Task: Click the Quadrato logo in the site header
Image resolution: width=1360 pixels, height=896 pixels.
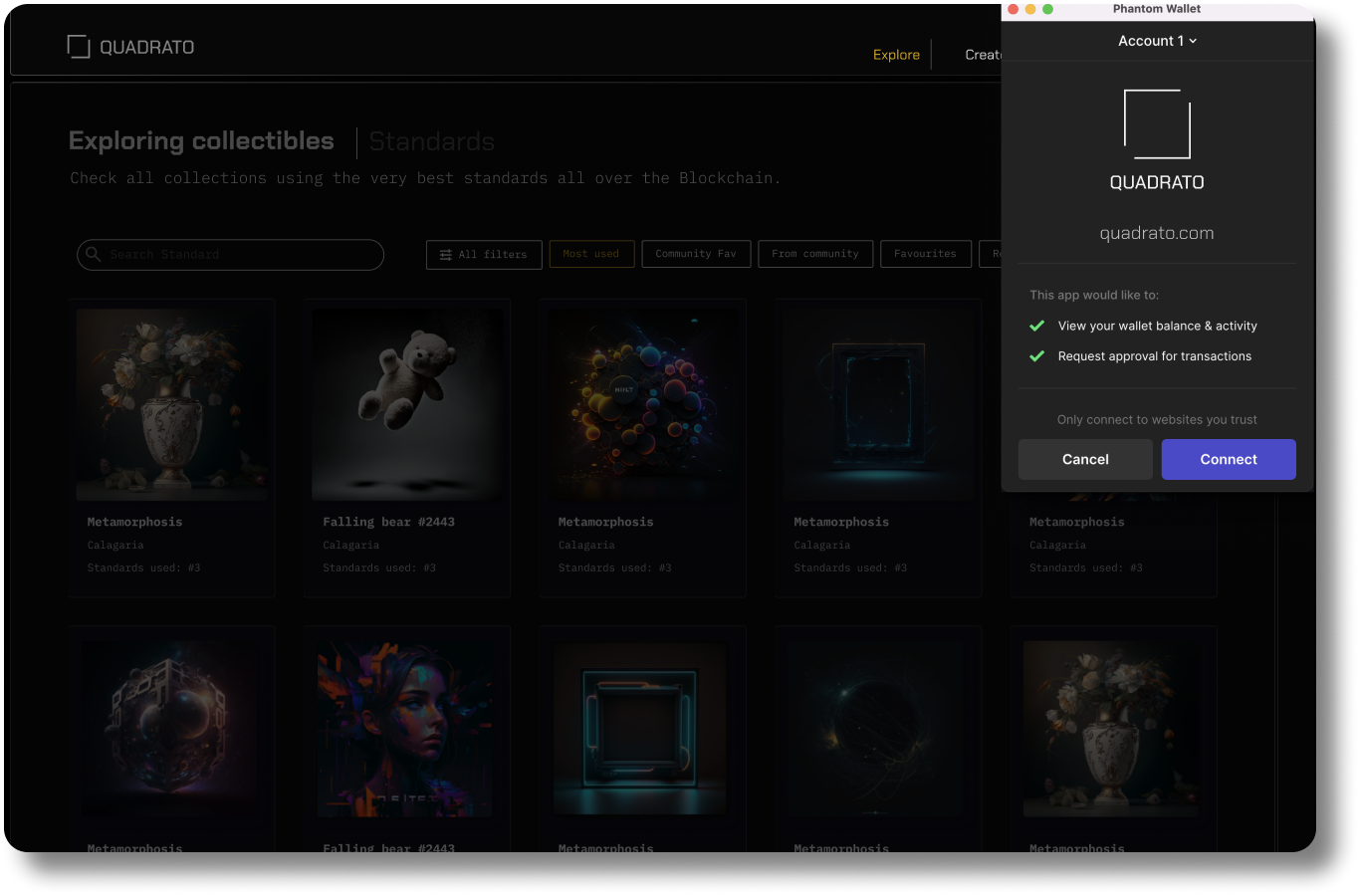Action: [130, 47]
